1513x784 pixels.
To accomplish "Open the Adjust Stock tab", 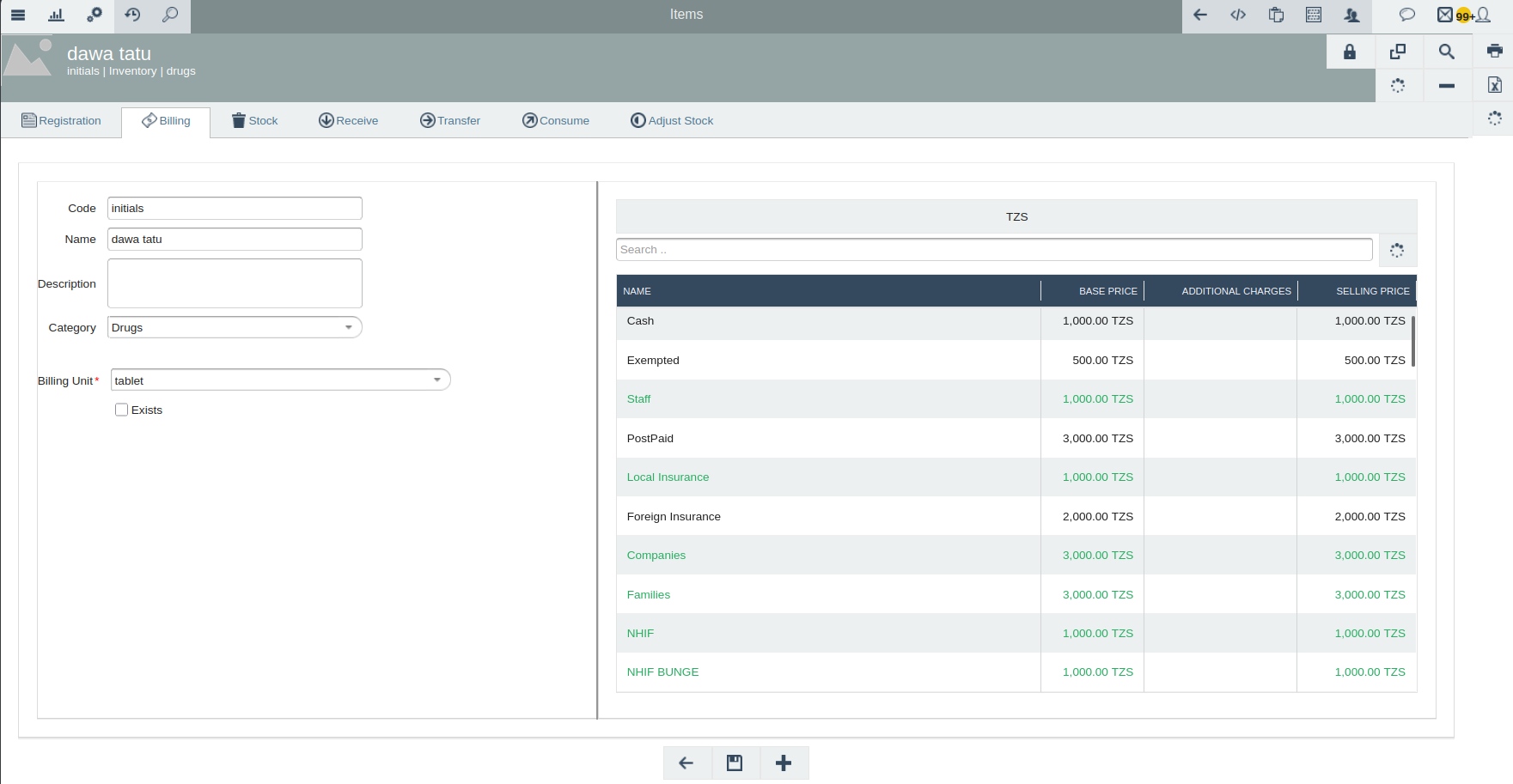I will click(672, 121).
